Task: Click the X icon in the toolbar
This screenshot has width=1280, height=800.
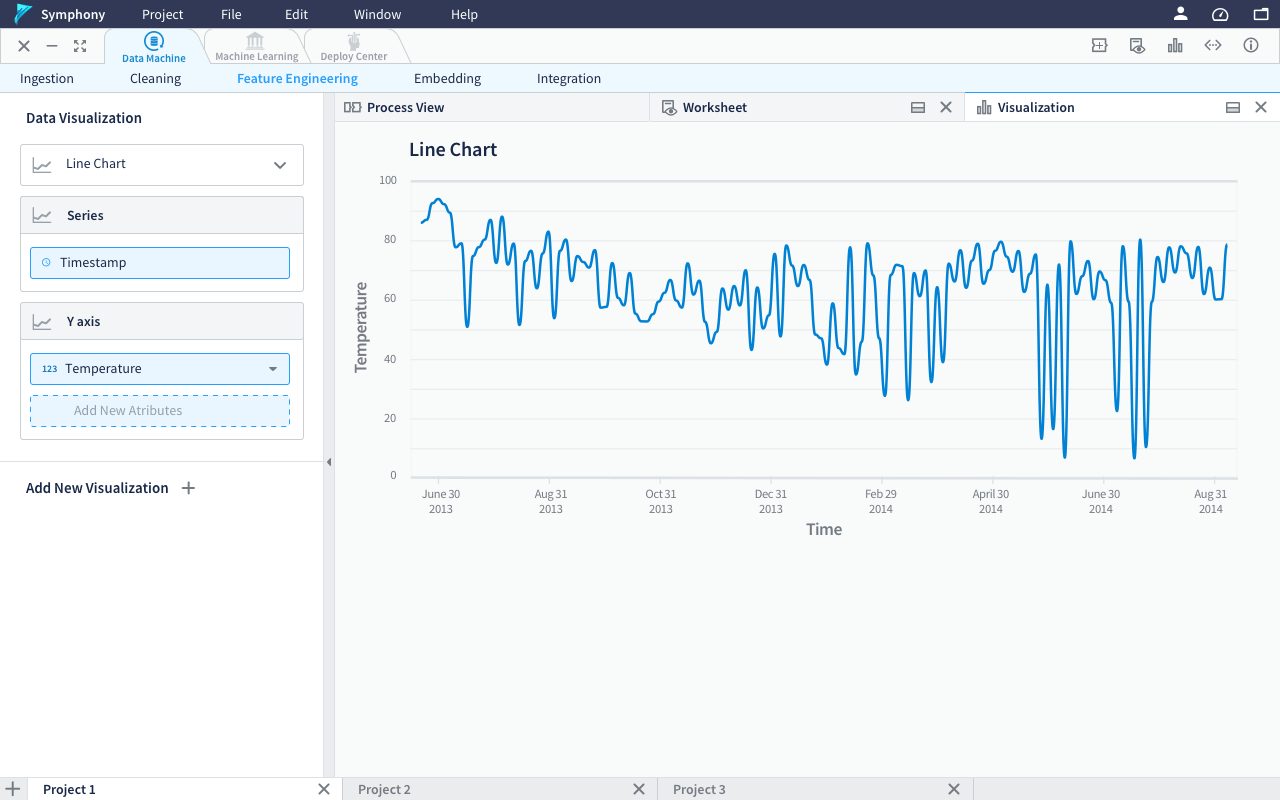Action: pyautogui.click(x=24, y=46)
